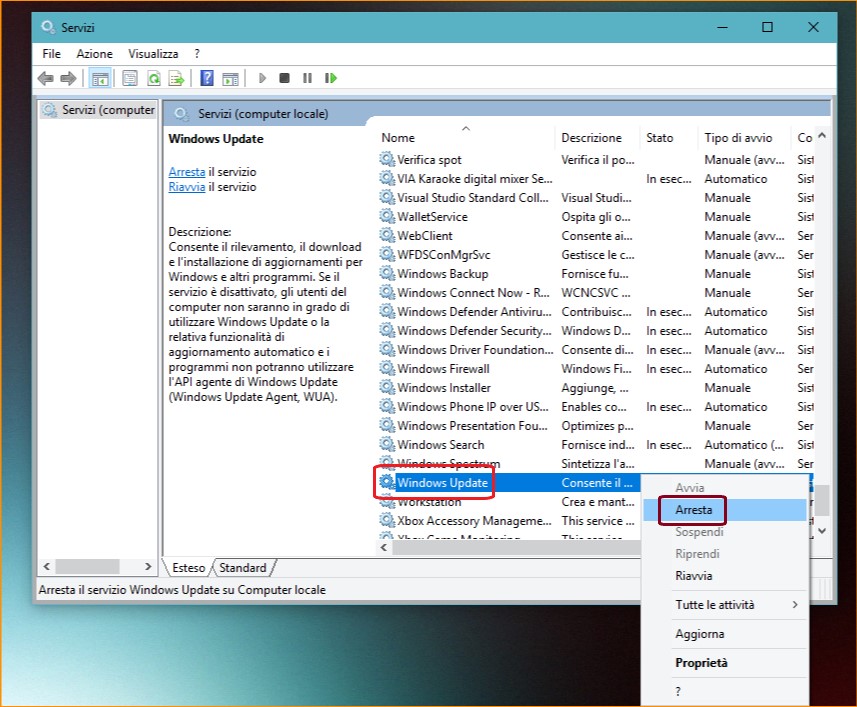Click the Export list toolbar icon
Image resolution: width=857 pixels, height=707 pixels.
coord(177,79)
